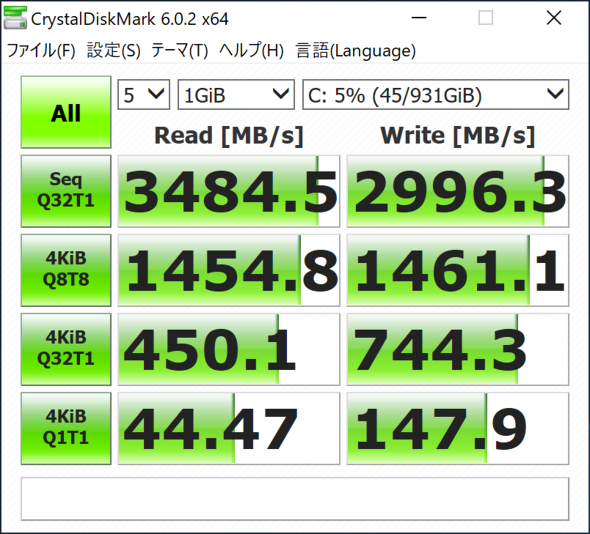
Task: Expand the drive dropdown showing C: 5%
Action: click(x=436, y=94)
